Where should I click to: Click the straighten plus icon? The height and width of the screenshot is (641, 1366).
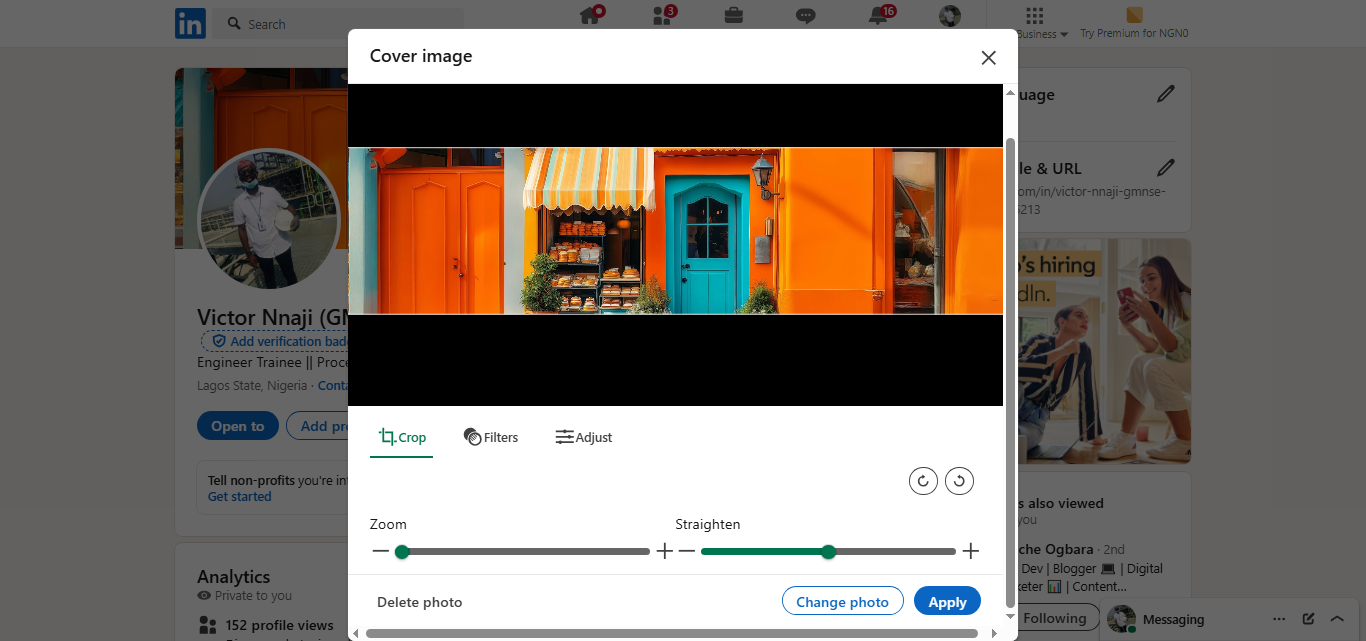tap(970, 551)
